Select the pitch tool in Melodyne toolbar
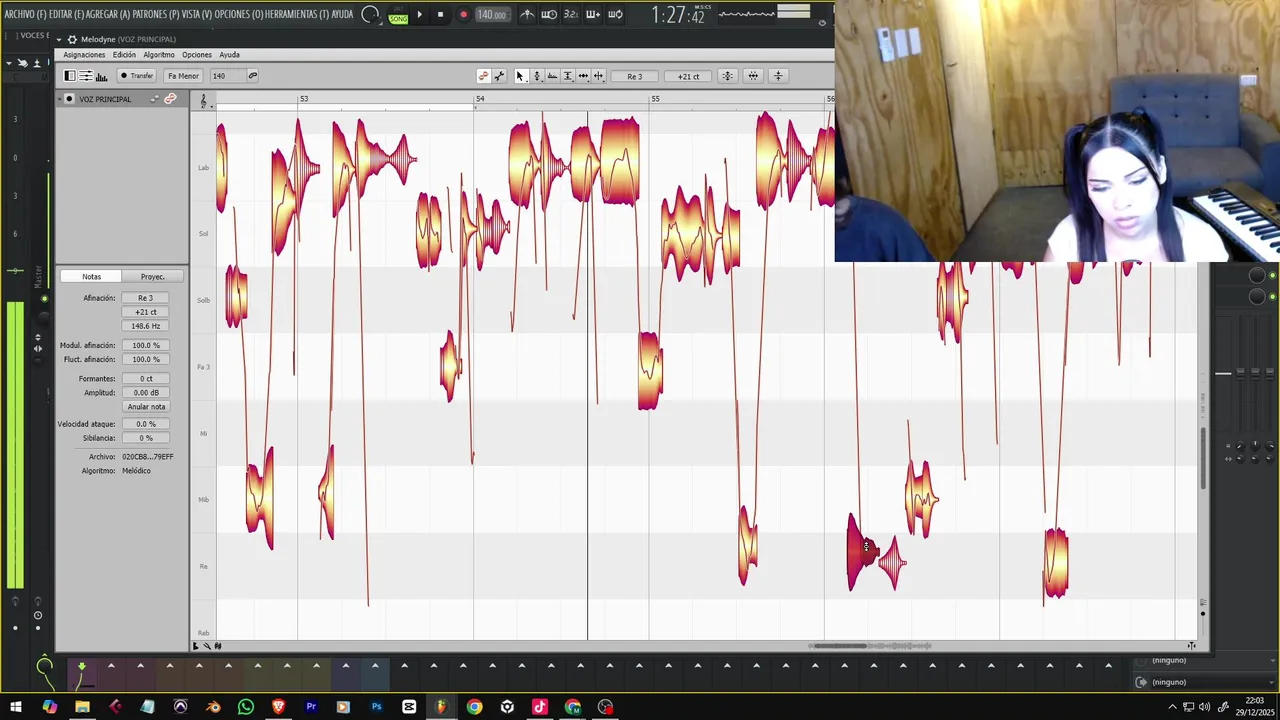The image size is (1280, 720). tap(536, 76)
